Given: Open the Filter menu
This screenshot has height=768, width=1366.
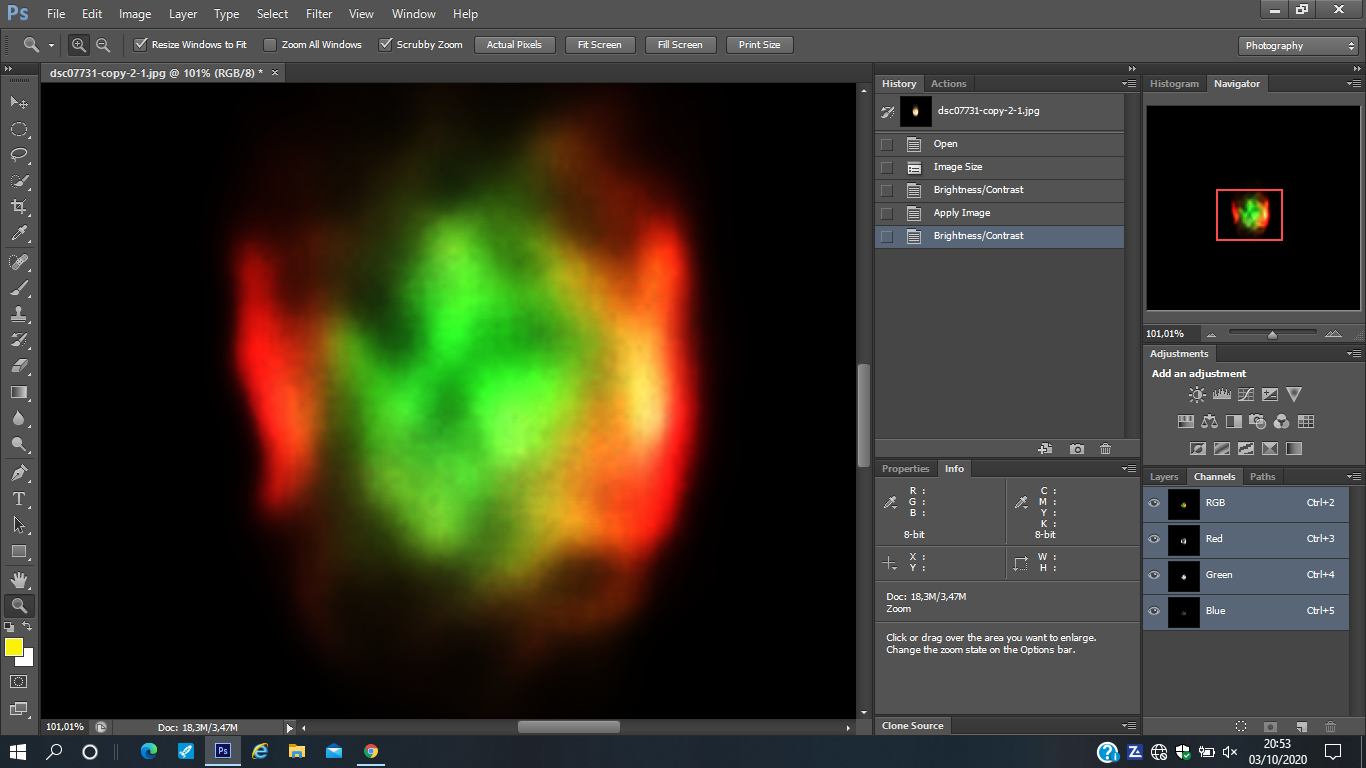Looking at the screenshot, I should [x=319, y=14].
